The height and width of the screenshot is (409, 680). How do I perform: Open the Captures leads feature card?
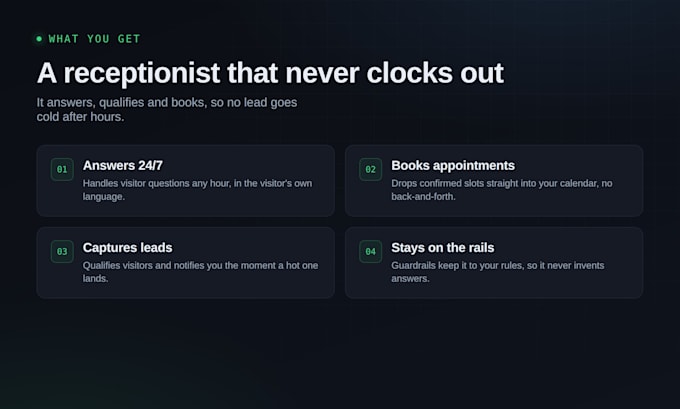coord(186,263)
